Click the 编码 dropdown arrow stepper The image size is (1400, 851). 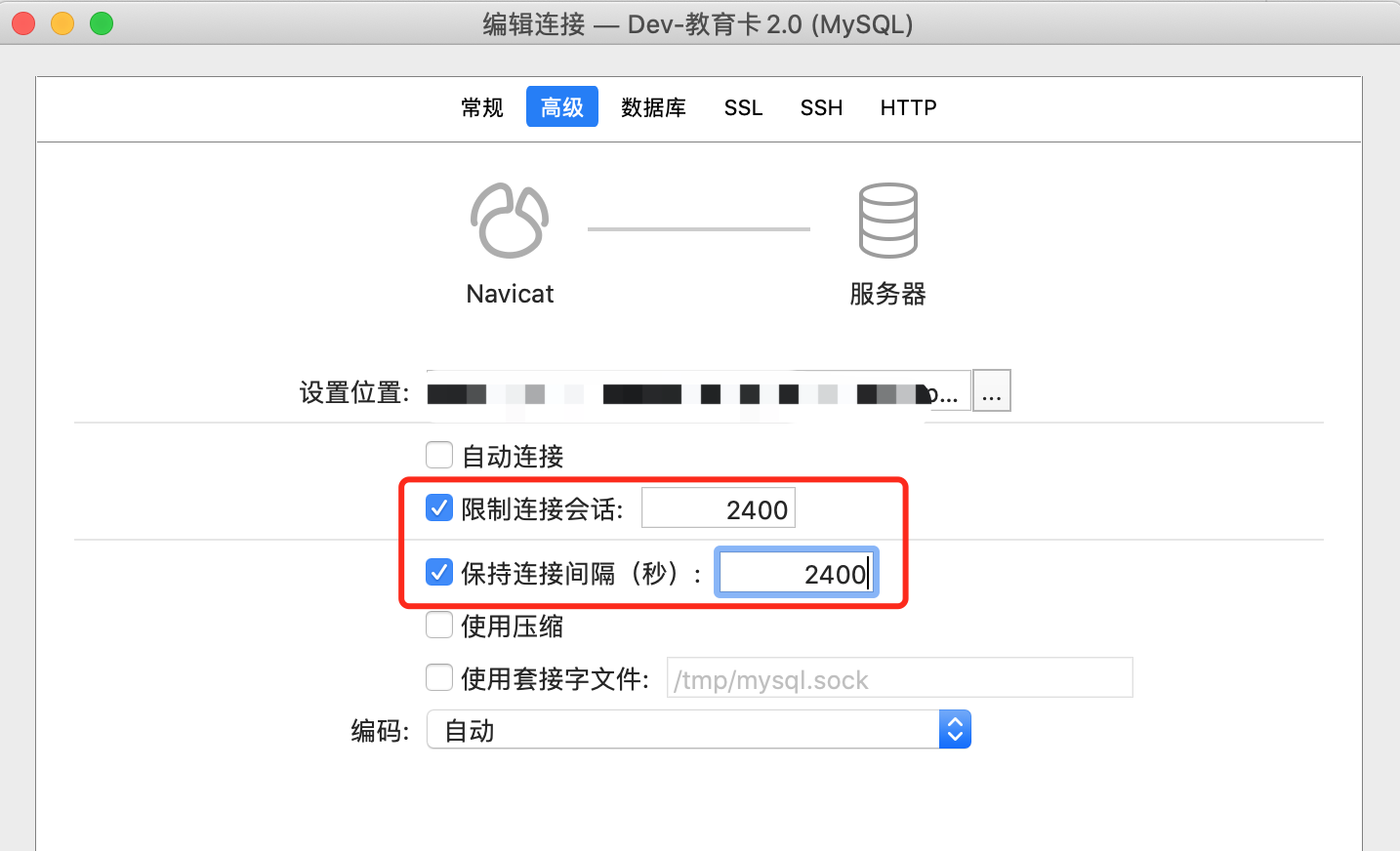pos(955,729)
